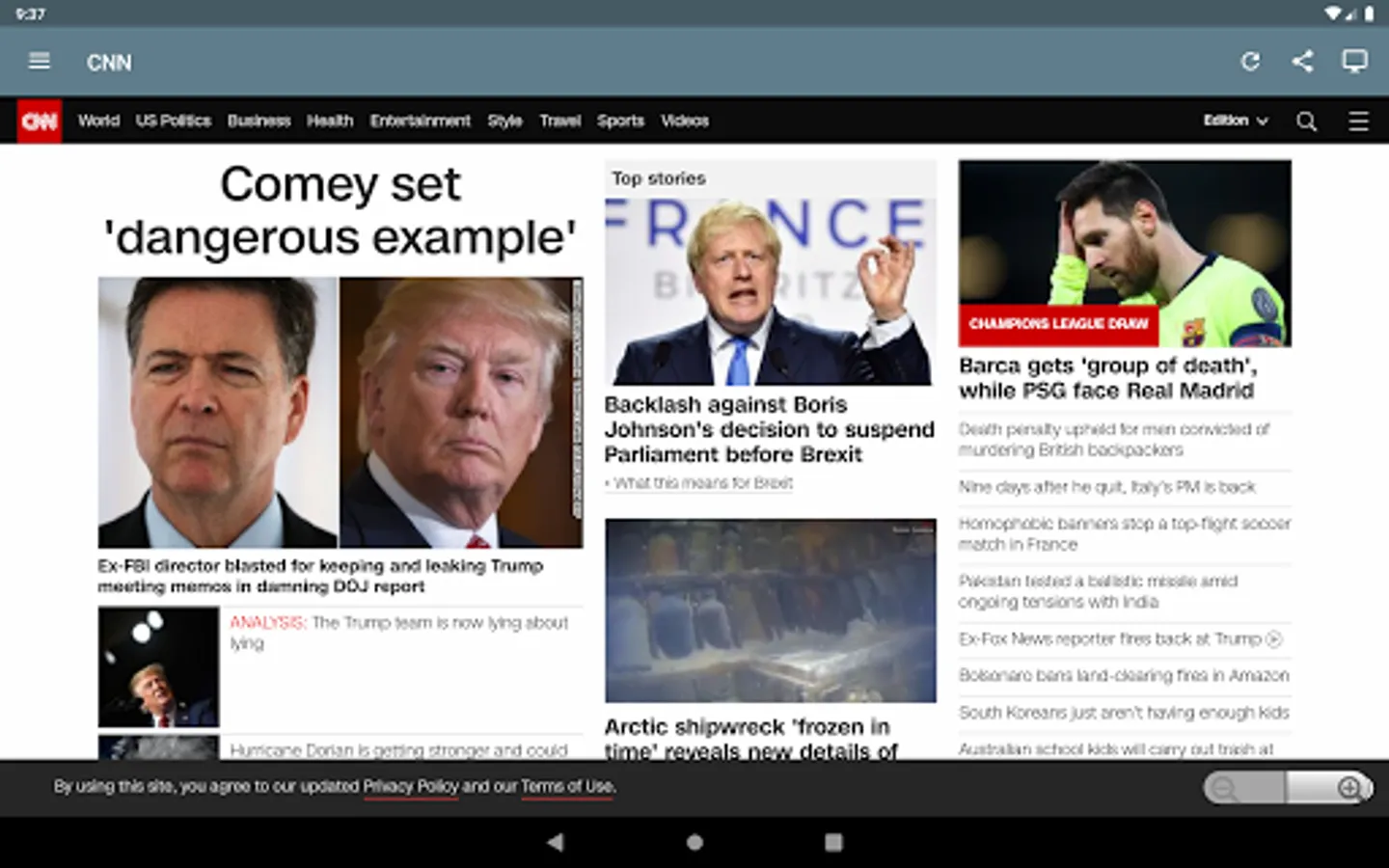Open the Travel section
1389x868 pixels.
click(559, 121)
